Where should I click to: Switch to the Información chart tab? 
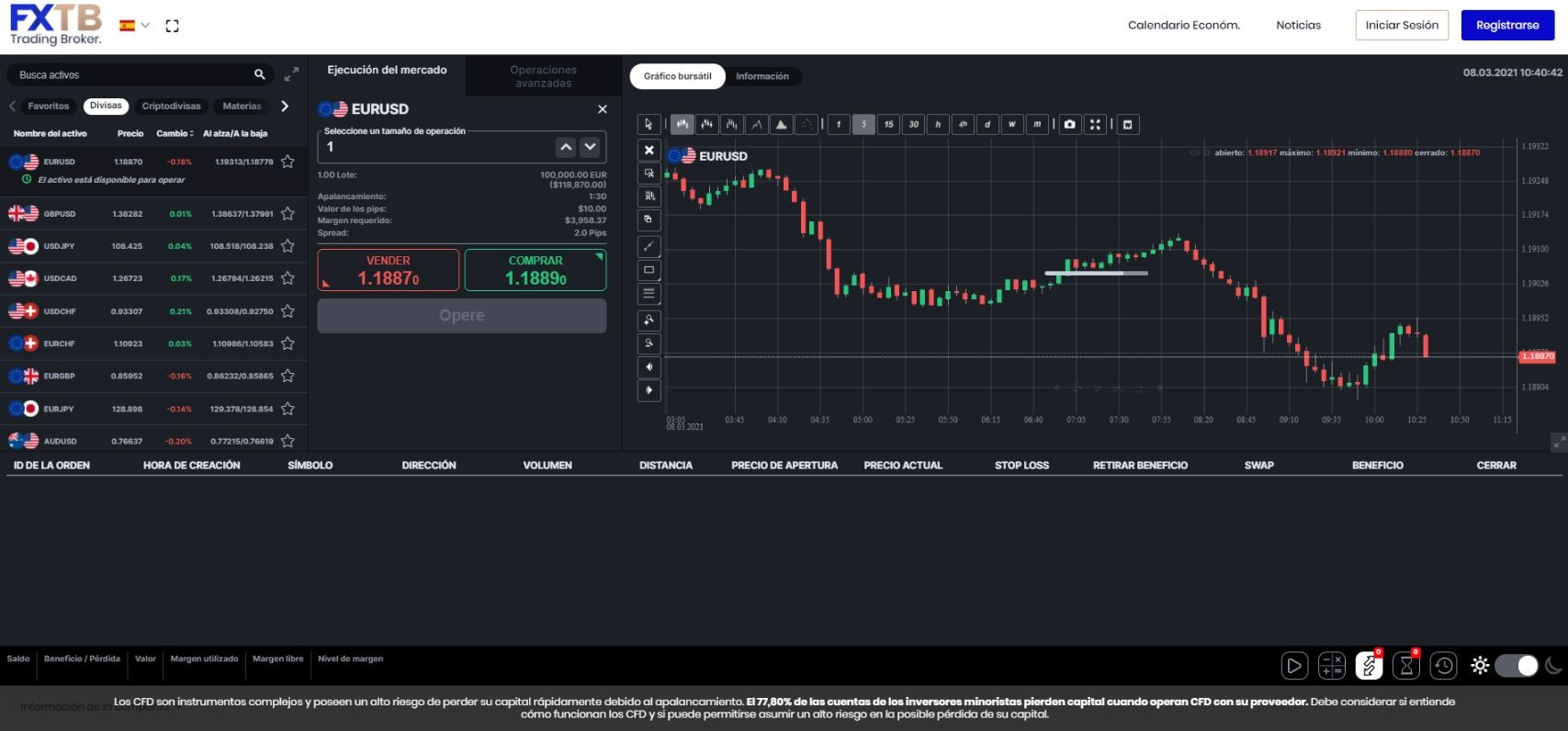(x=762, y=76)
